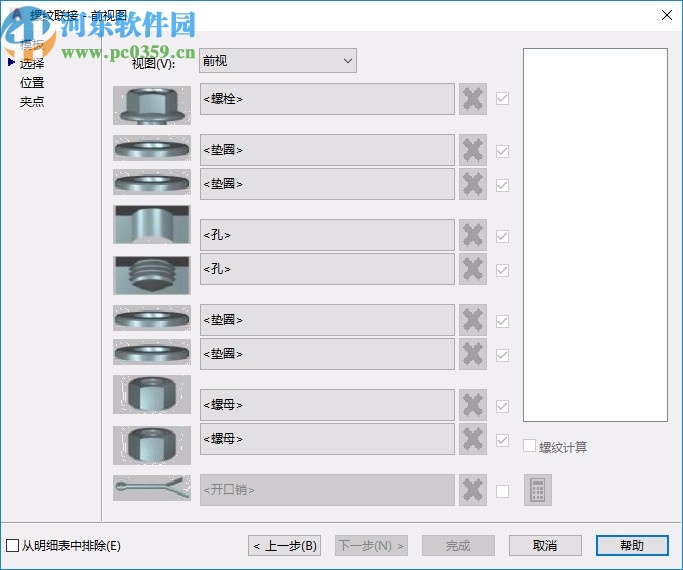Clear the first <孔> entry
This screenshot has width=683, height=570.
pos(473,235)
